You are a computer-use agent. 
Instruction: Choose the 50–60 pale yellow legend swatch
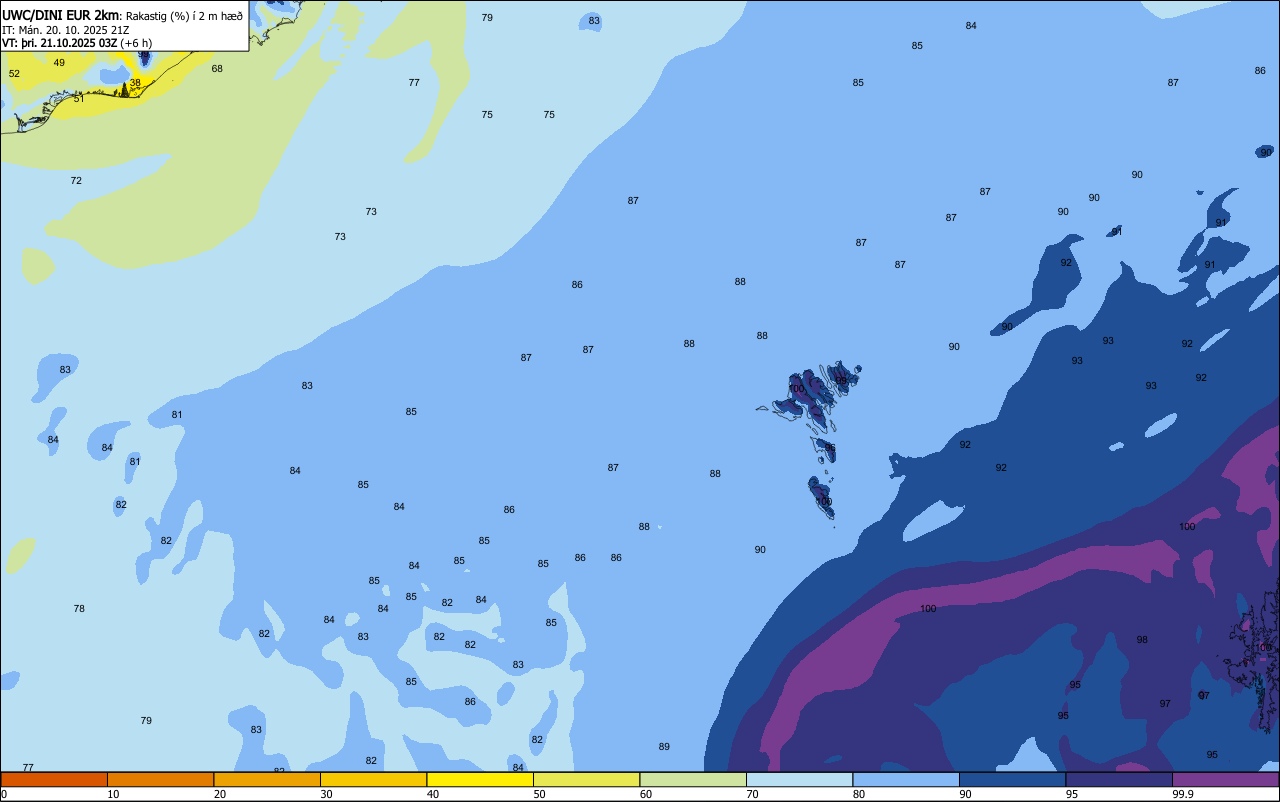click(586, 779)
